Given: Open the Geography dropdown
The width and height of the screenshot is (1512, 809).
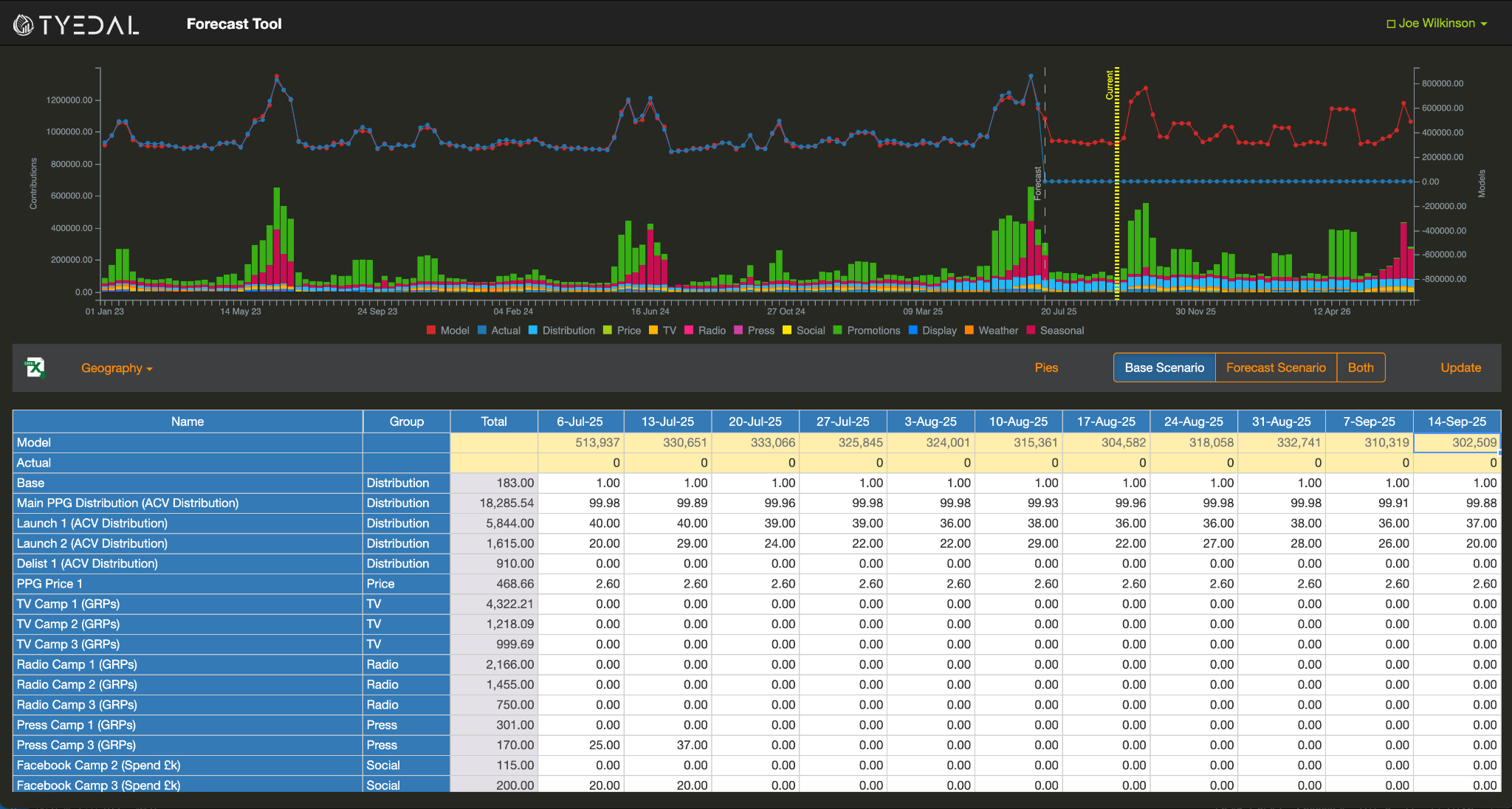Looking at the screenshot, I should pos(116,368).
